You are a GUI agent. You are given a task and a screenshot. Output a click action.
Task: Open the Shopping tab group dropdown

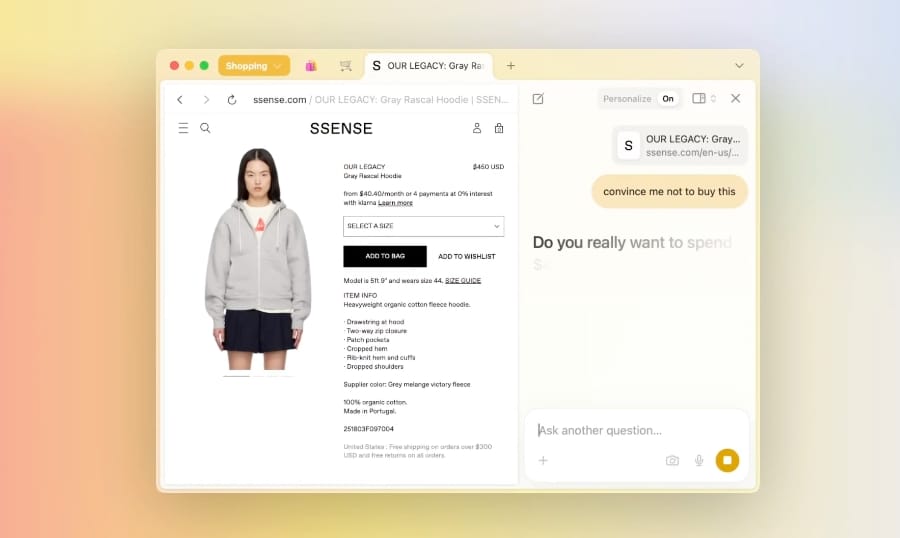tap(254, 66)
